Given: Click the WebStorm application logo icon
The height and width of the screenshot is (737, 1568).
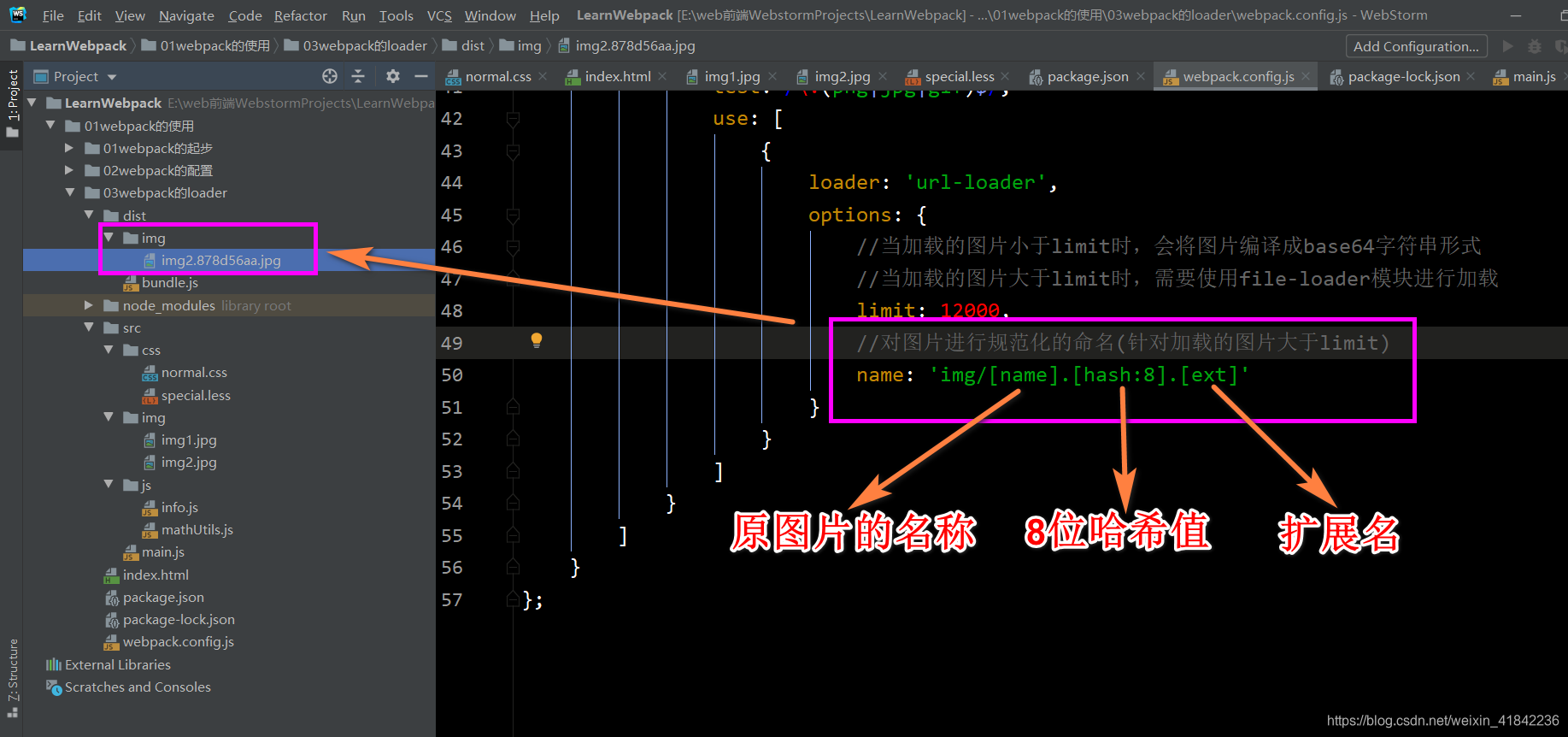Looking at the screenshot, I should (18, 15).
